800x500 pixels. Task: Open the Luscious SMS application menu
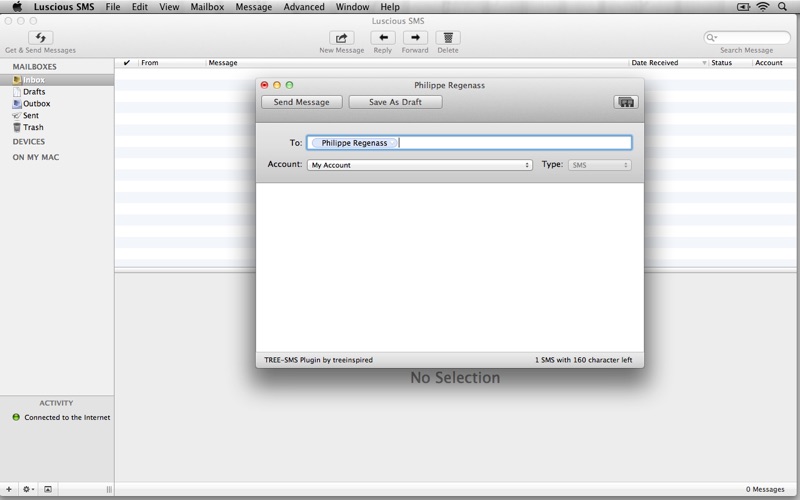pos(64,7)
